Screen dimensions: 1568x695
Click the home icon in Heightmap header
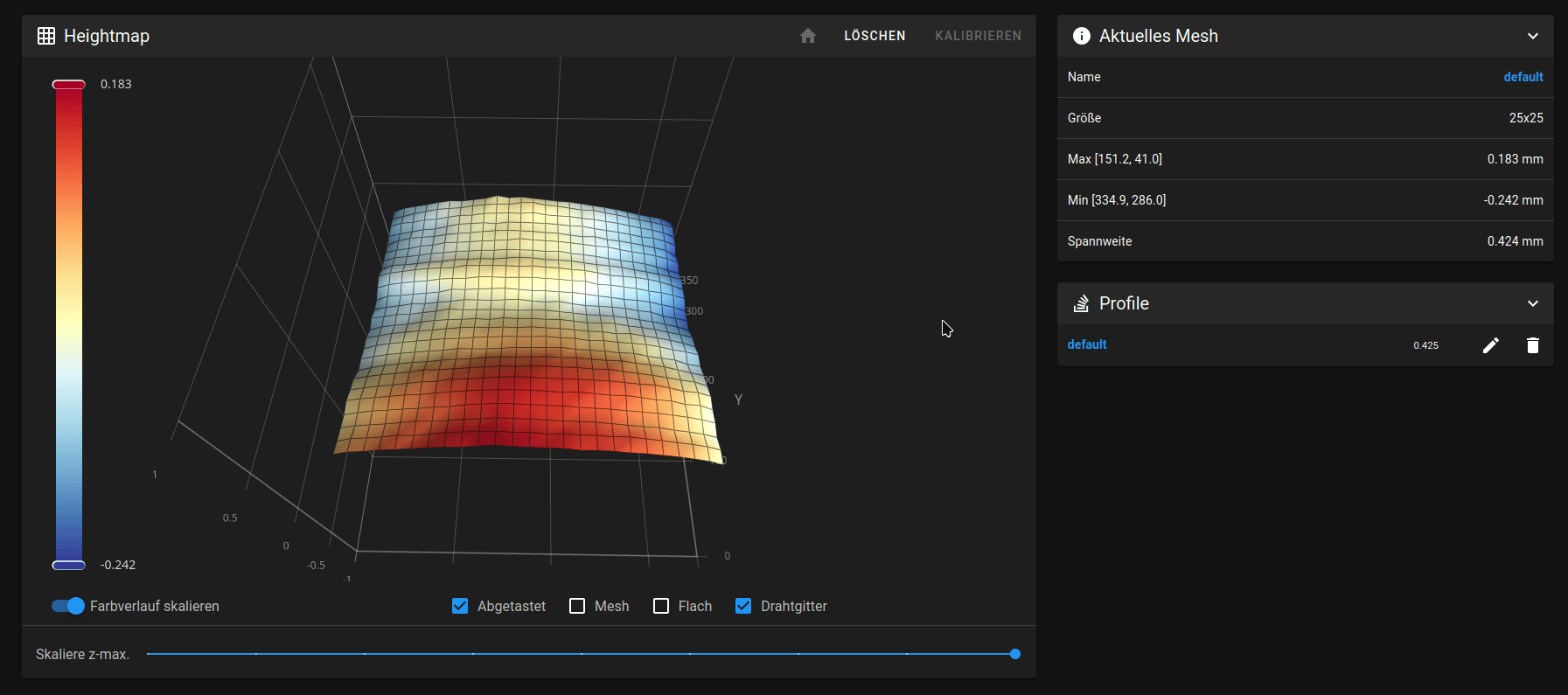(x=807, y=36)
